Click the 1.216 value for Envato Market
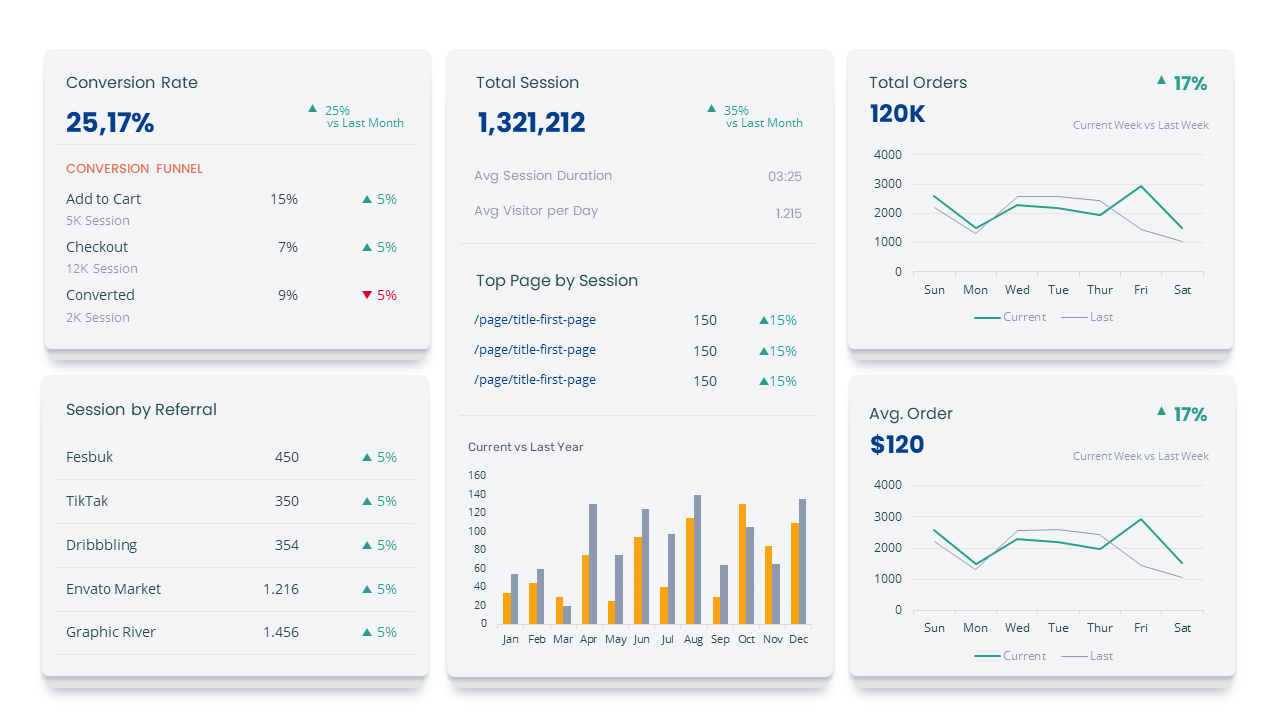 point(281,589)
